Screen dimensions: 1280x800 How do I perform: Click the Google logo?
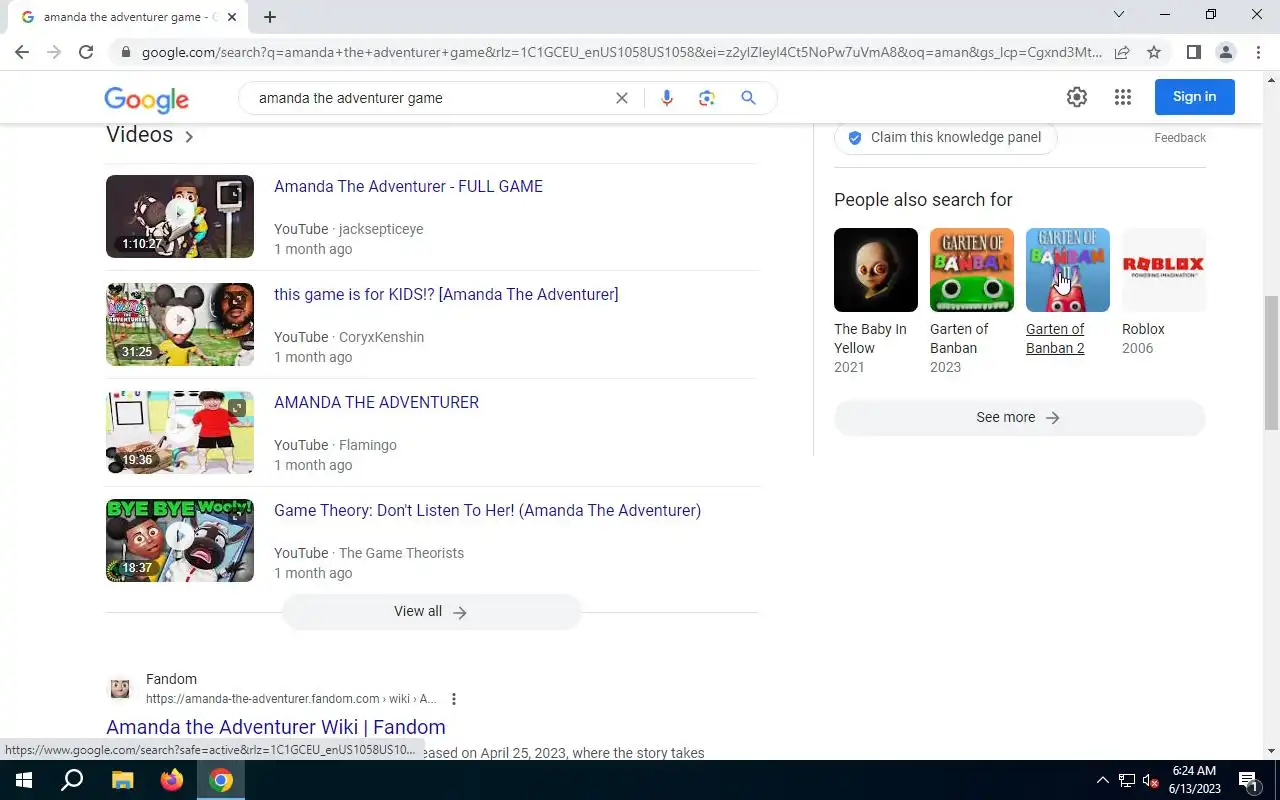point(146,99)
